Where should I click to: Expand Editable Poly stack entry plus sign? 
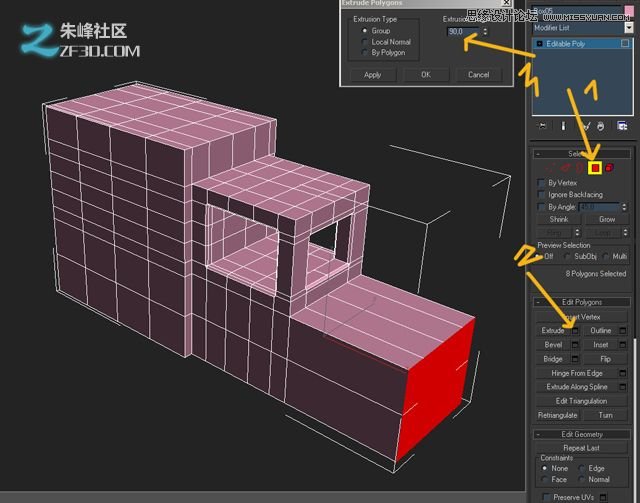click(x=540, y=43)
